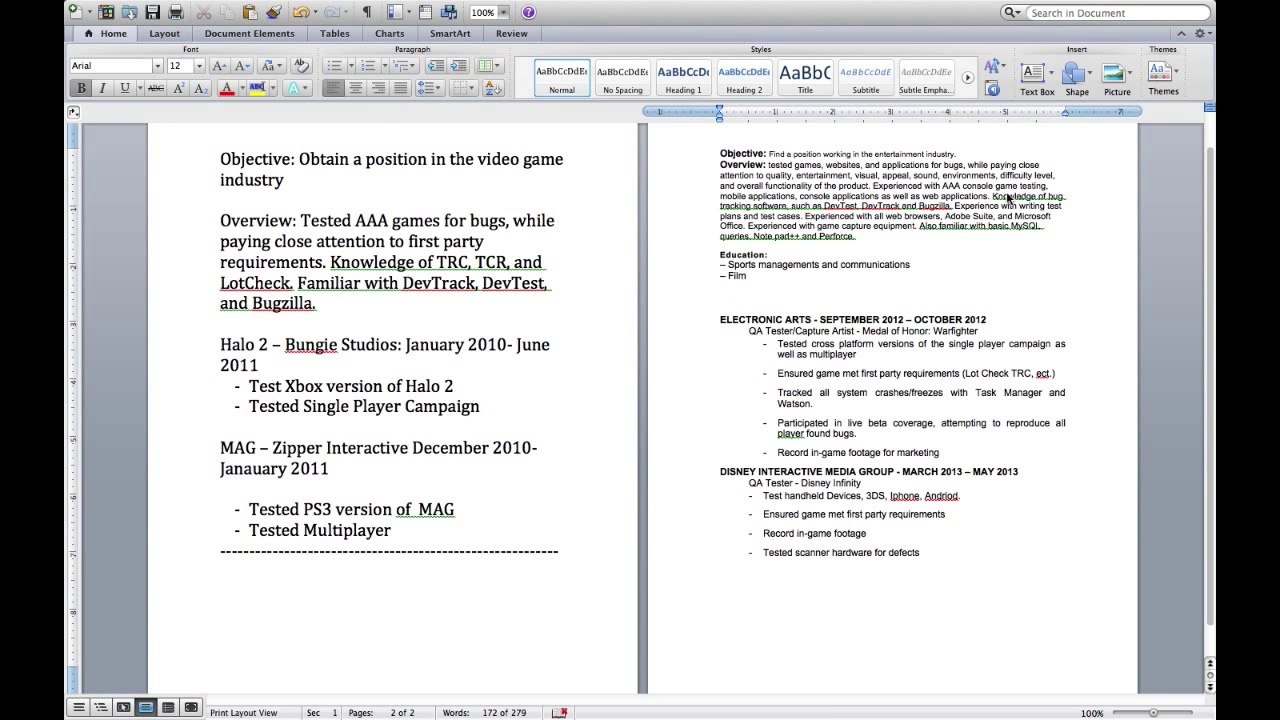Image resolution: width=1280 pixels, height=720 pixels.
Task: Open the Text Effects dropdown
Action: click(297, 88)
